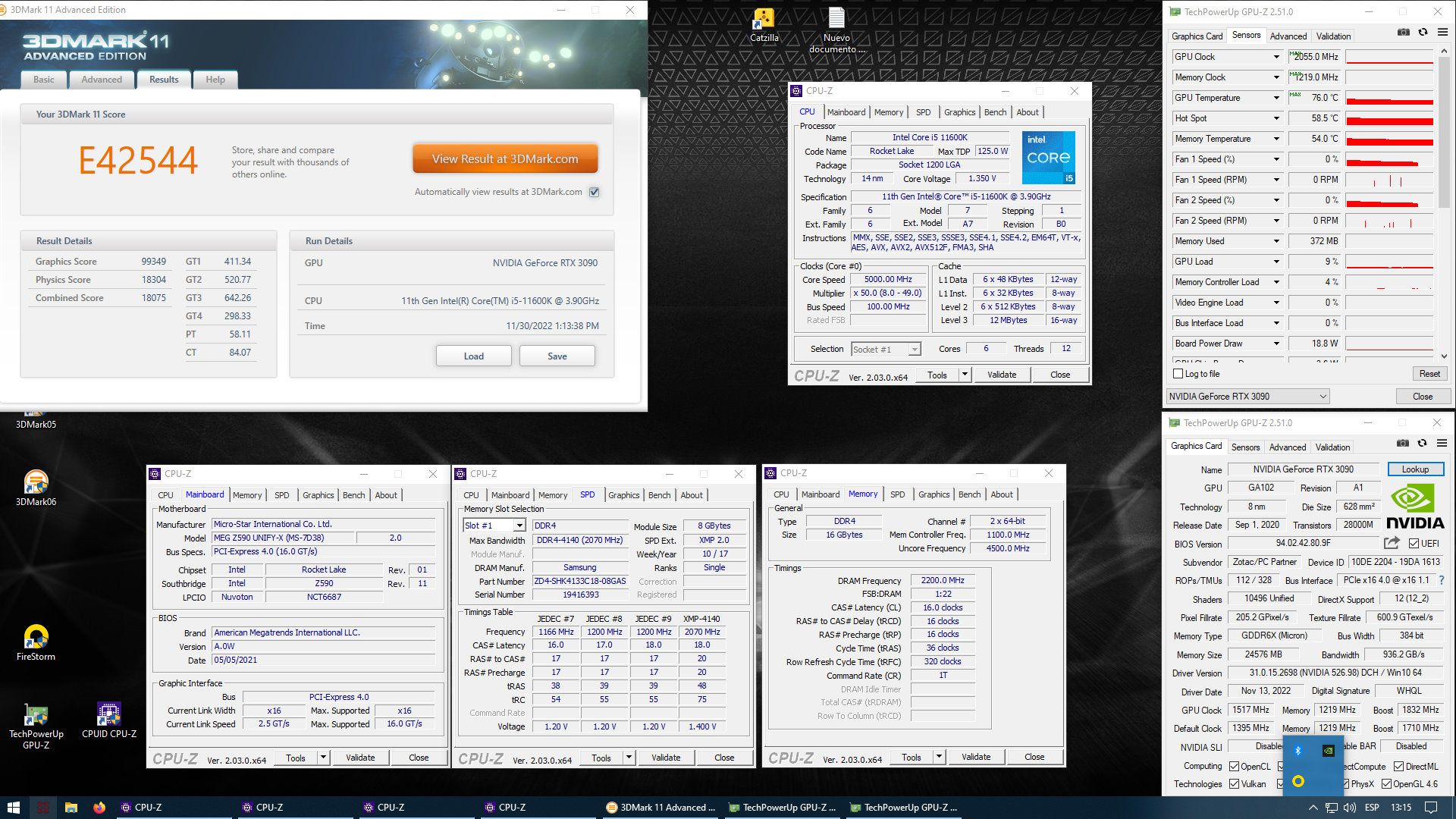
Task: Open the Memory Clock sensor dropdown
Action: click(x=1276, y=77)
